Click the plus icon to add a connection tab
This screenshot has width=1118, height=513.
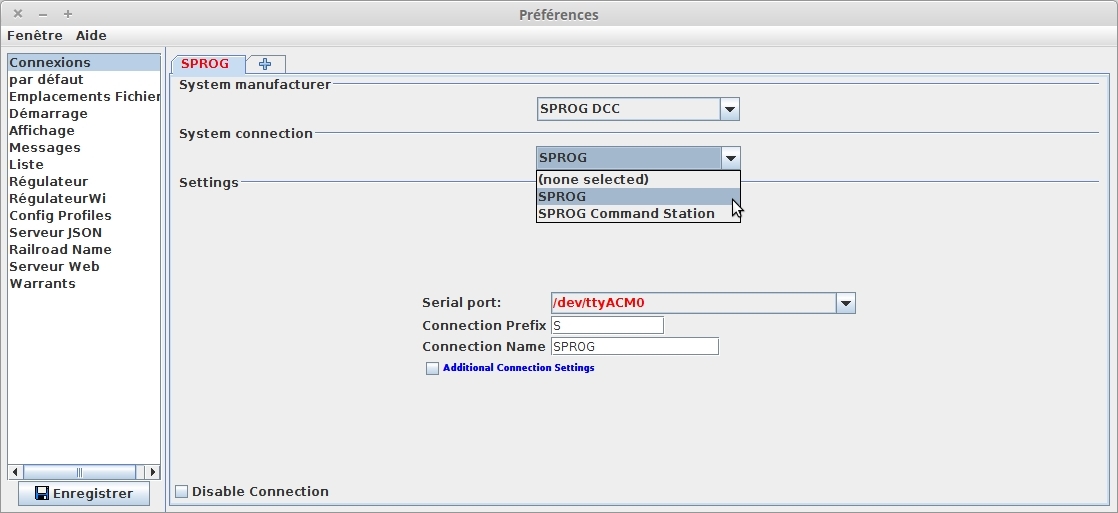click(265, 64)
